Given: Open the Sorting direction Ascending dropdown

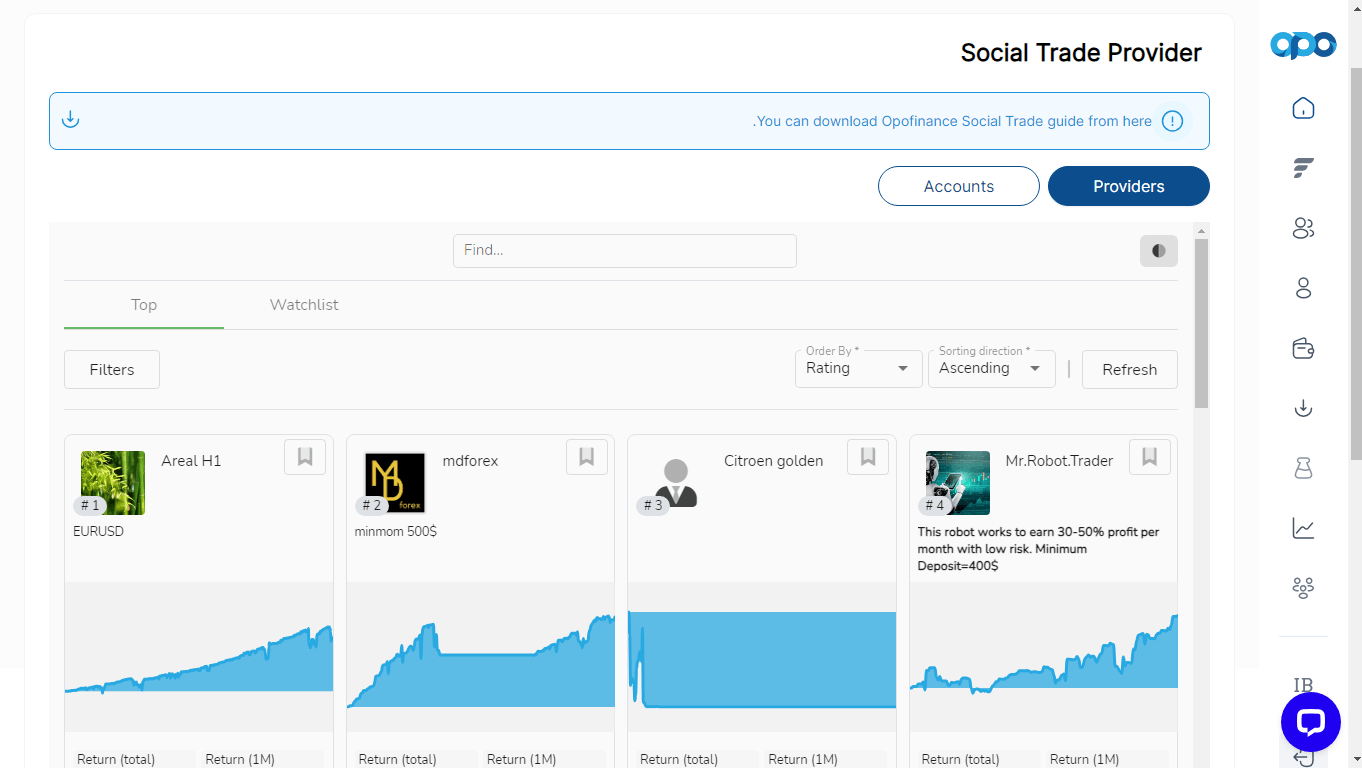Looking at the screenshot, I should click(992, 368).
